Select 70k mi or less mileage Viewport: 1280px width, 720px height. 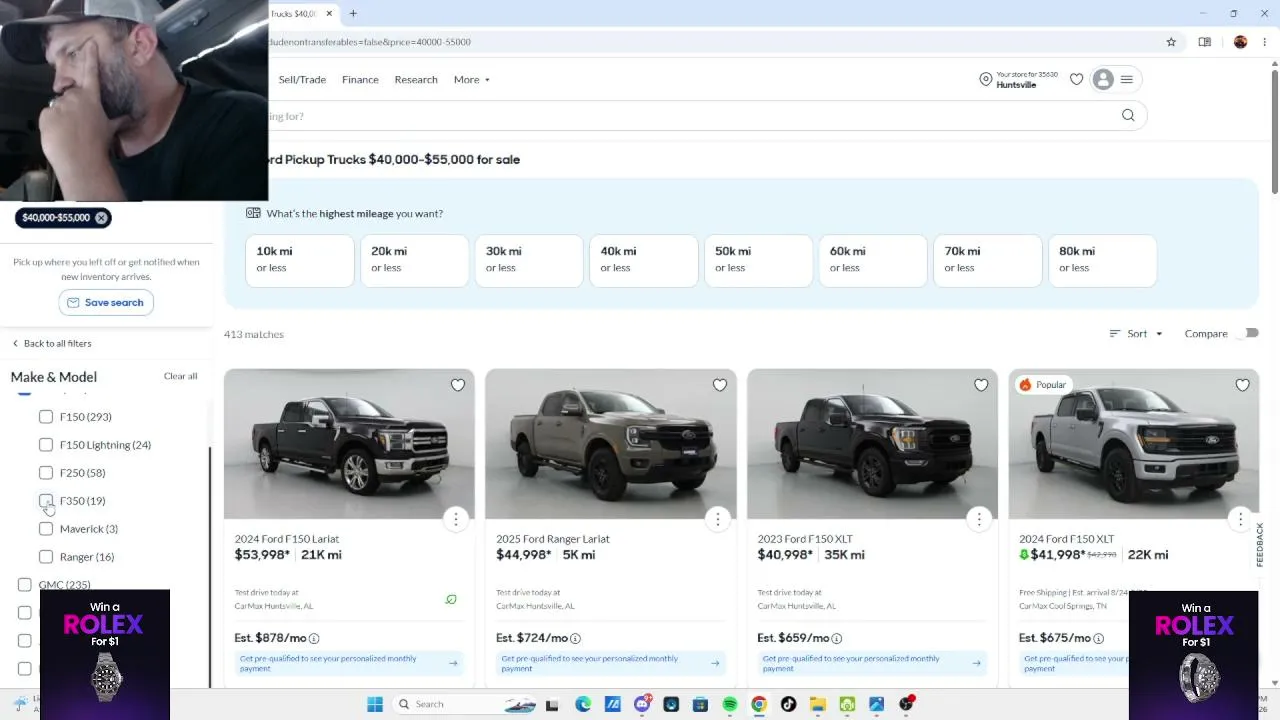point(988,260)
